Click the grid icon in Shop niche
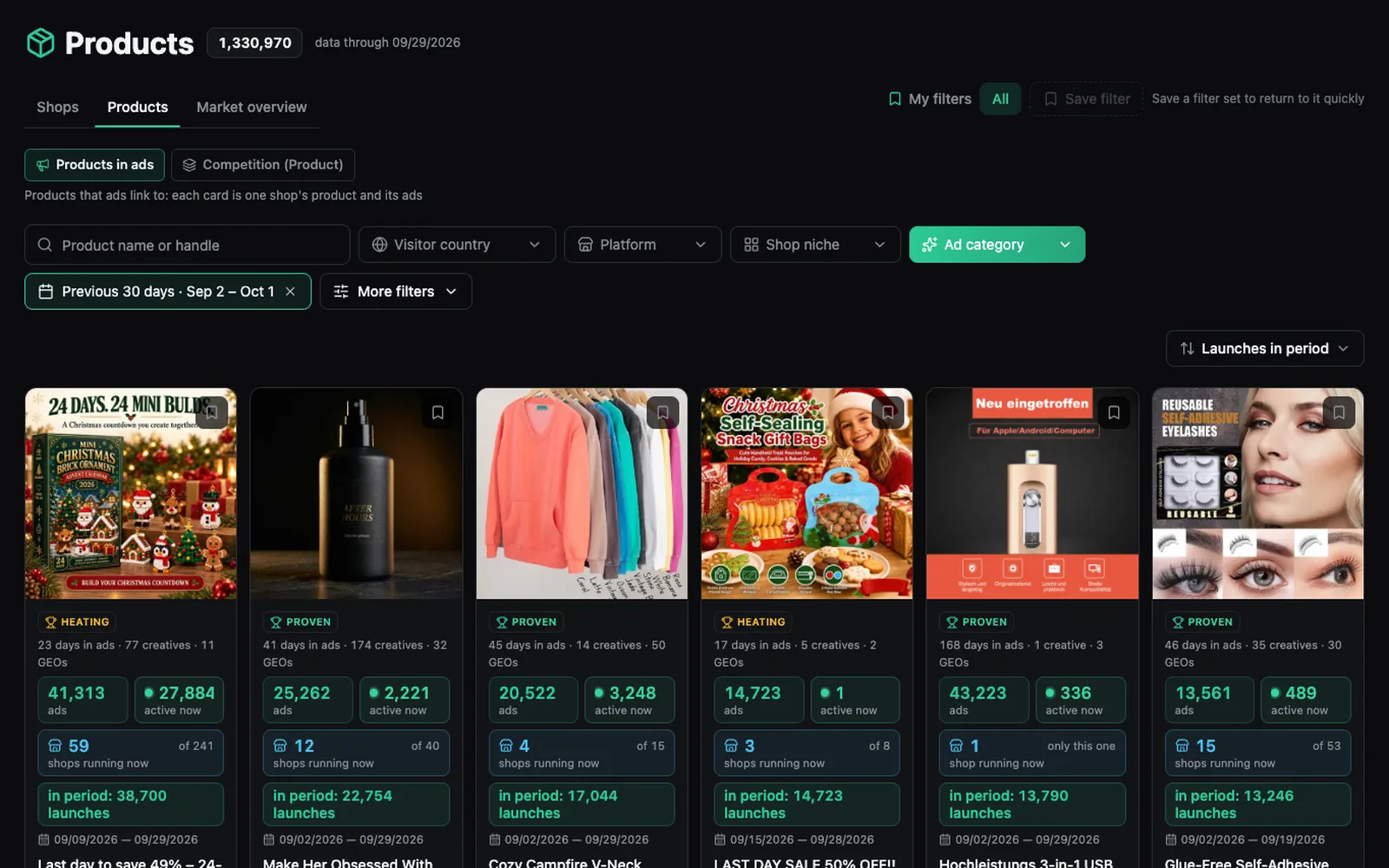The height and width of the screenshot is (868, 1389). pos(752,245)
